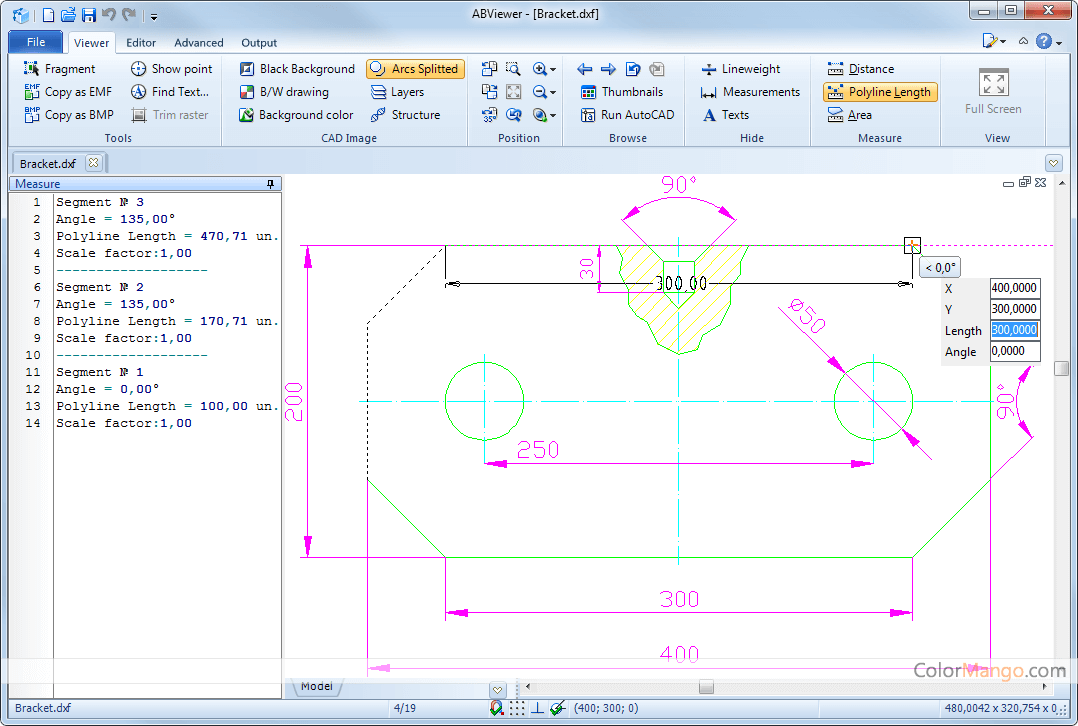Open the Quick Access Toolbar customize dropdown
Image resolution: width=1078 pixels, height=726 pixels.
(x=154, y=16)
